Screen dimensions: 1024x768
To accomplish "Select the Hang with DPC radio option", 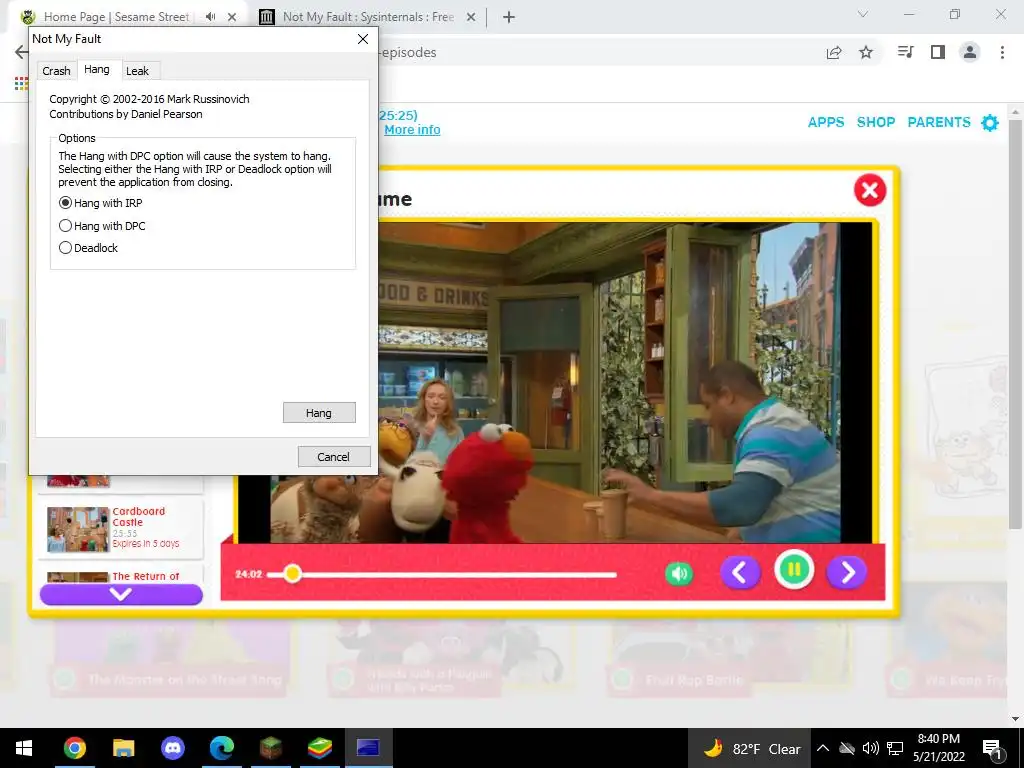I will [x=103, y=226].
